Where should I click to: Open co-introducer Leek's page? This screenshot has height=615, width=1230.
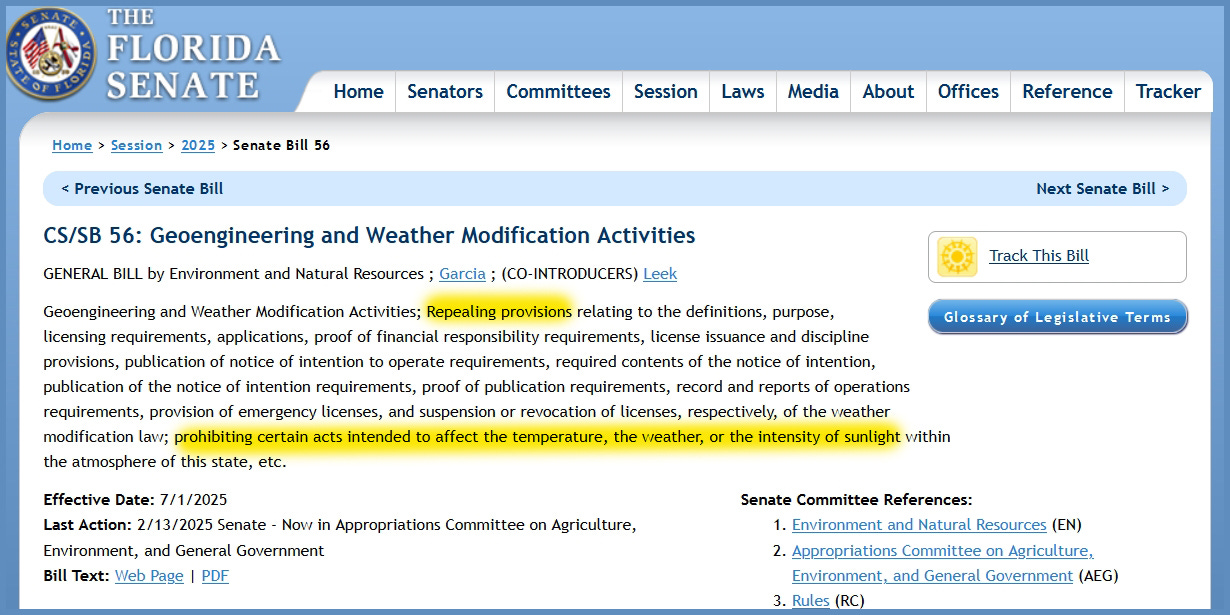click(660, 274)
